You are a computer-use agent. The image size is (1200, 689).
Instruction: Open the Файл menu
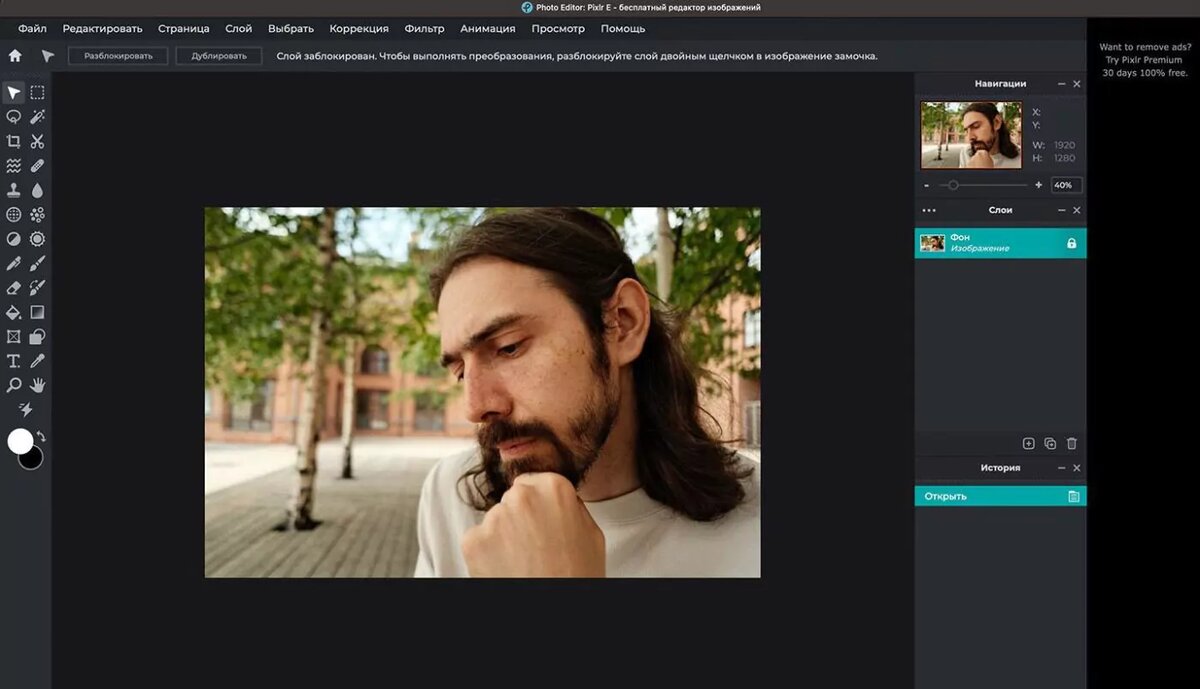32,29
